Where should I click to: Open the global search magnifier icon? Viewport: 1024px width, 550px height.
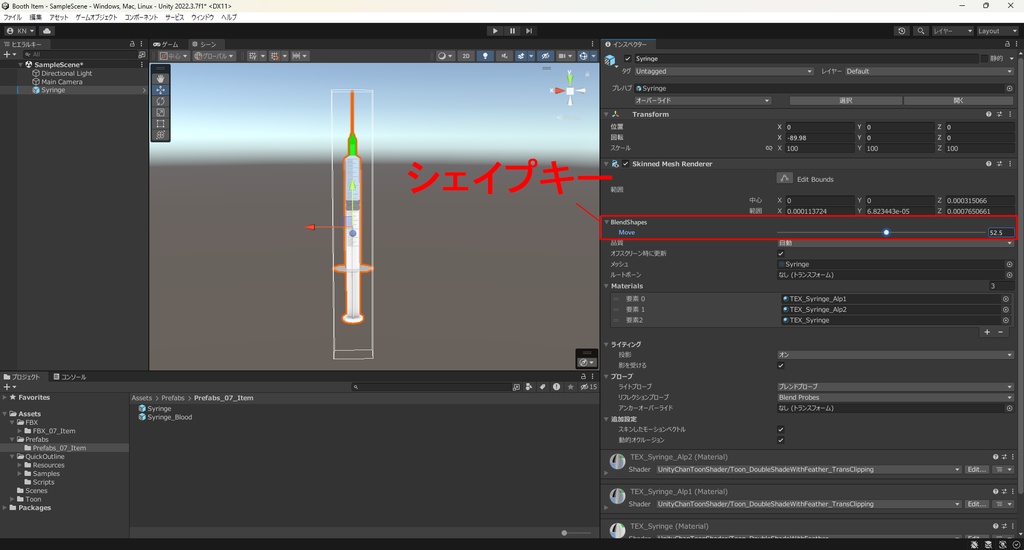pos(921,31)
